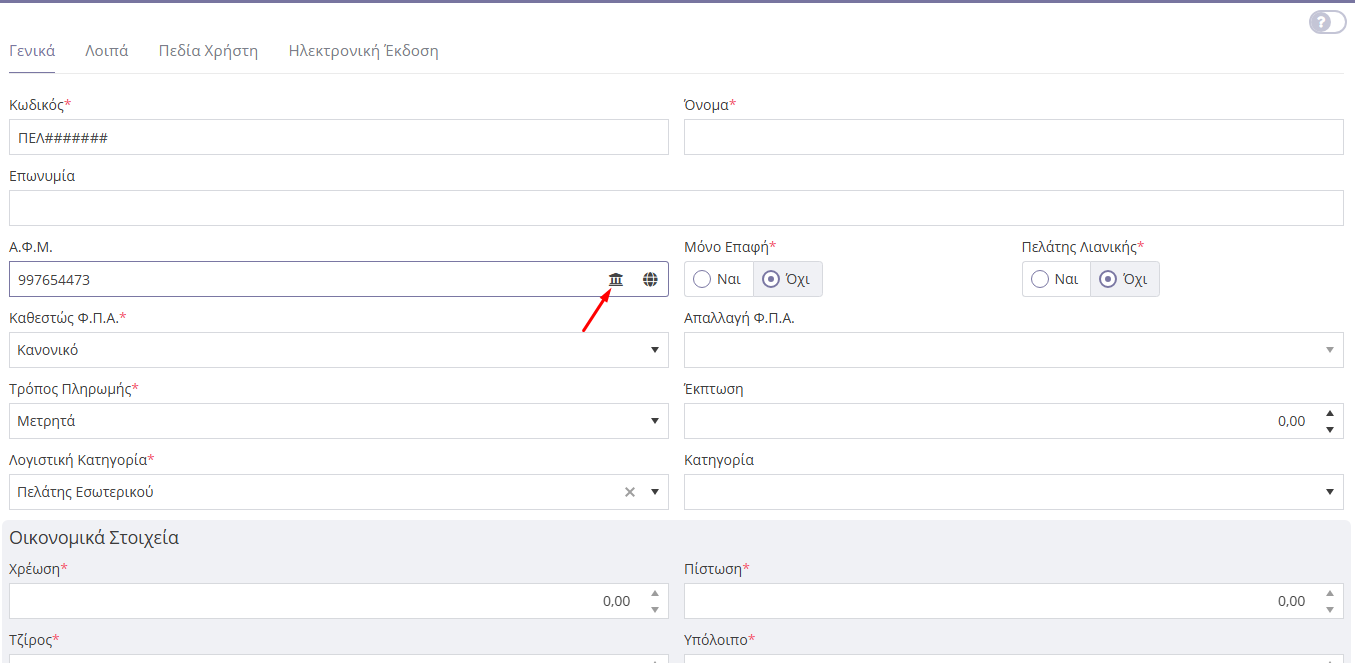Select Όχι for Μόνο Επαφή
Viewport: 1355px width, 663px height.
coord(787,279)
